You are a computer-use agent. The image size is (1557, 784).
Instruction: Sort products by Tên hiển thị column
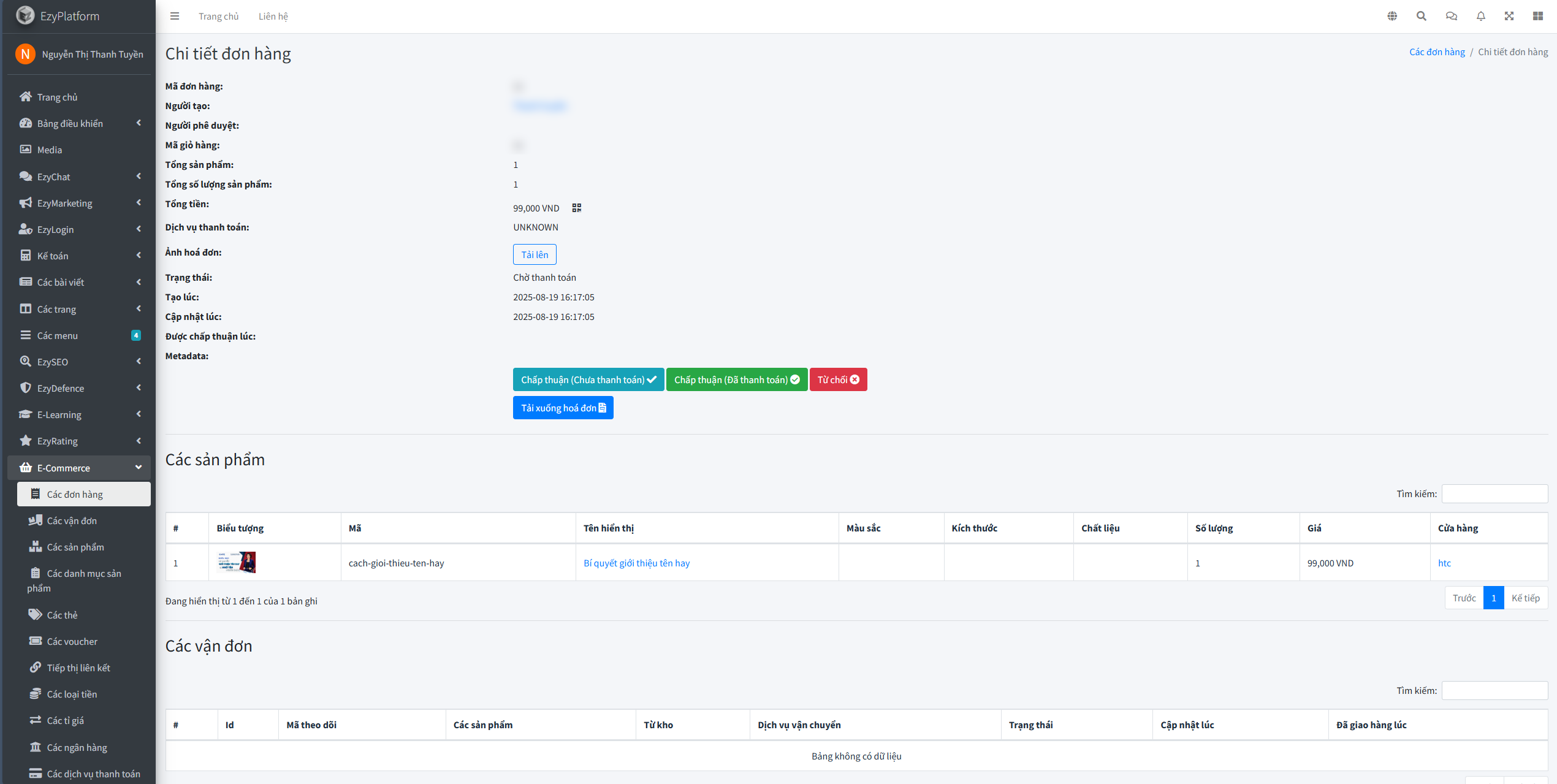(x=707, y=528)
